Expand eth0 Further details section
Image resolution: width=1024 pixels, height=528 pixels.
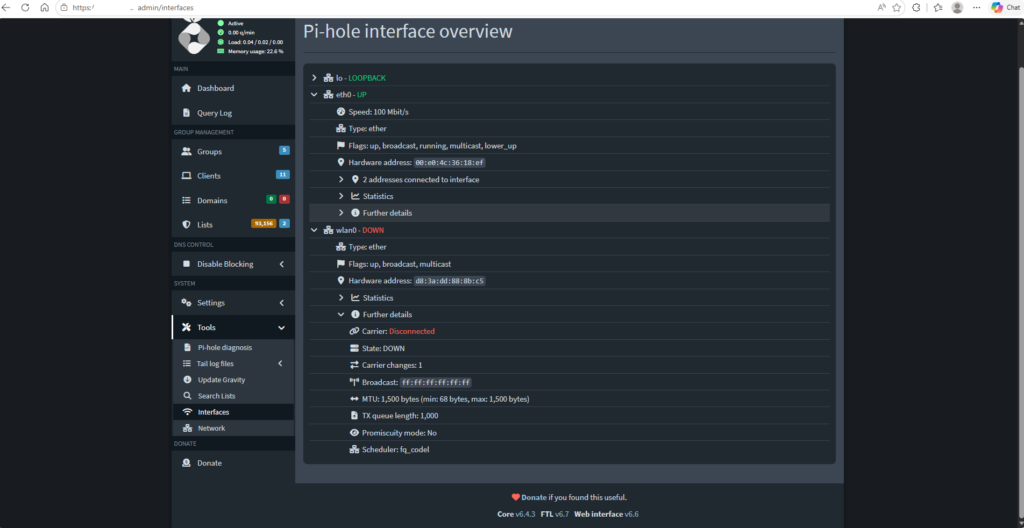[x=341, y=213]
